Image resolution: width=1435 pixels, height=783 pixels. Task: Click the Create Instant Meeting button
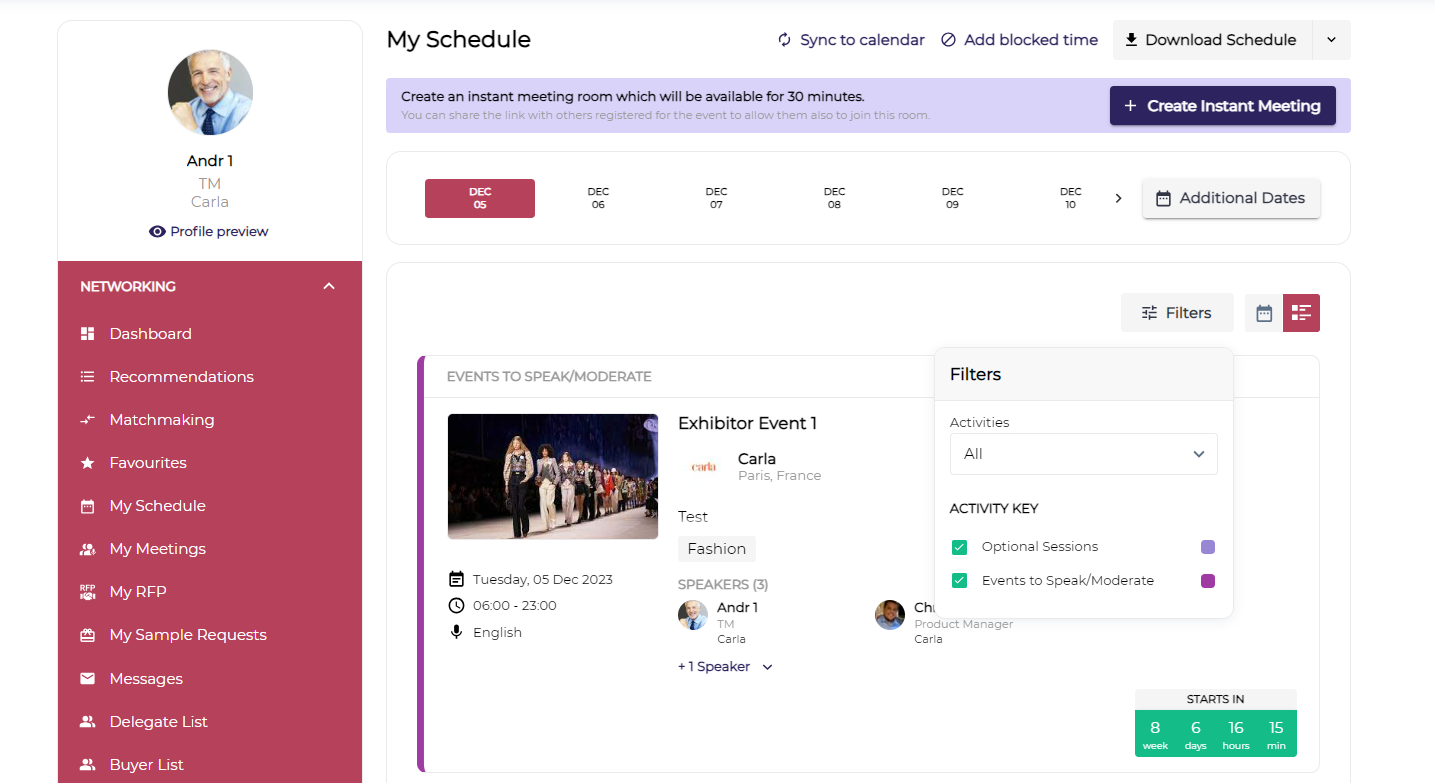click(1222, 106)
